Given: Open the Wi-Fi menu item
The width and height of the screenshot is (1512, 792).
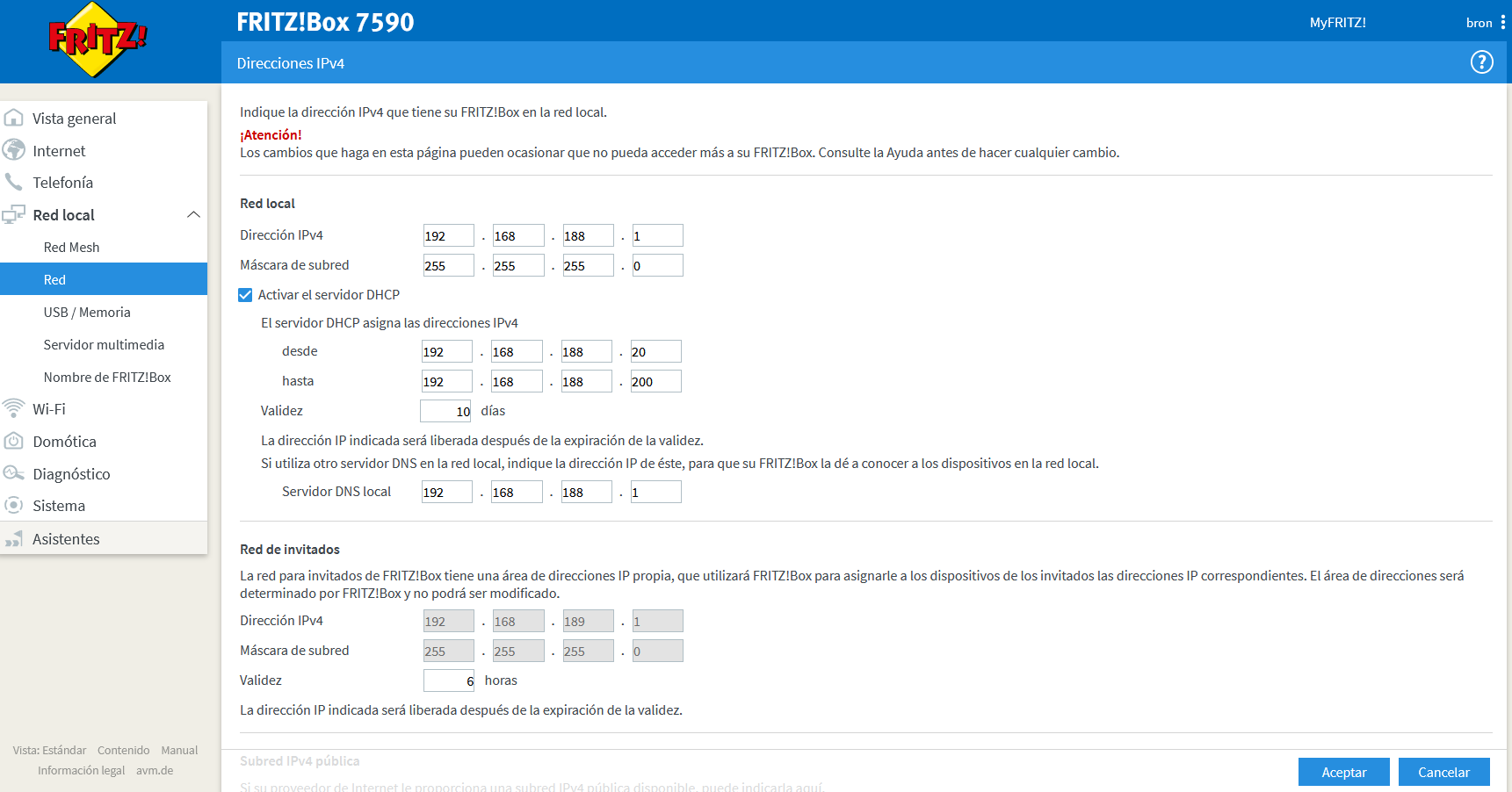Looking at the screenshot, I should [104, 409].
